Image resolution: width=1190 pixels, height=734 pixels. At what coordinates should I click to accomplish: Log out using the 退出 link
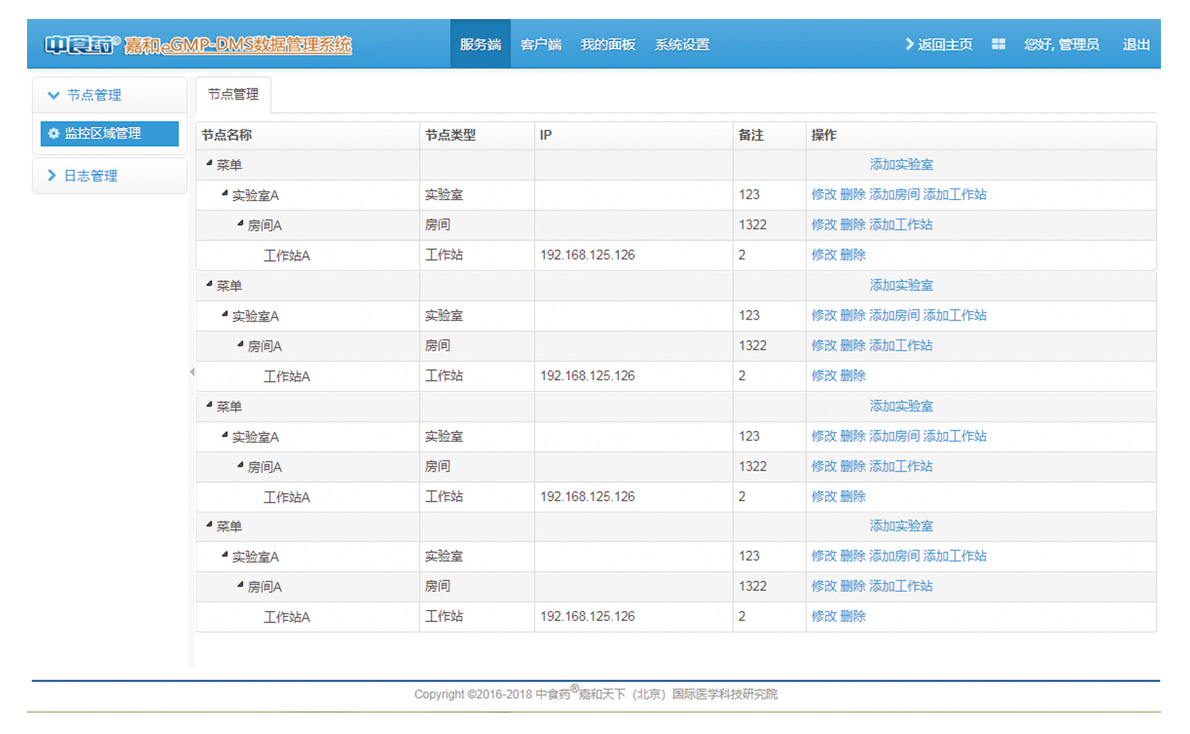tap(1136, 45)
